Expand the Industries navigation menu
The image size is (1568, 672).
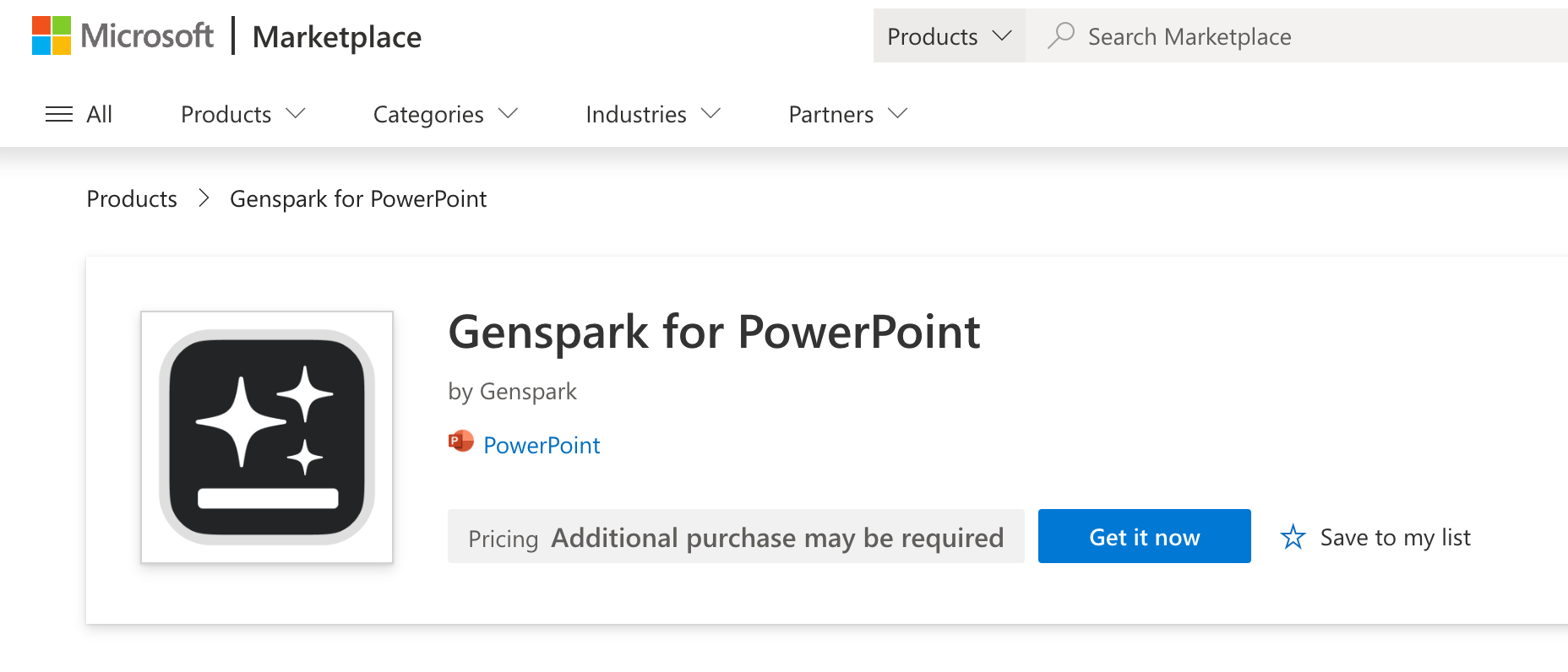pos(653,114)
